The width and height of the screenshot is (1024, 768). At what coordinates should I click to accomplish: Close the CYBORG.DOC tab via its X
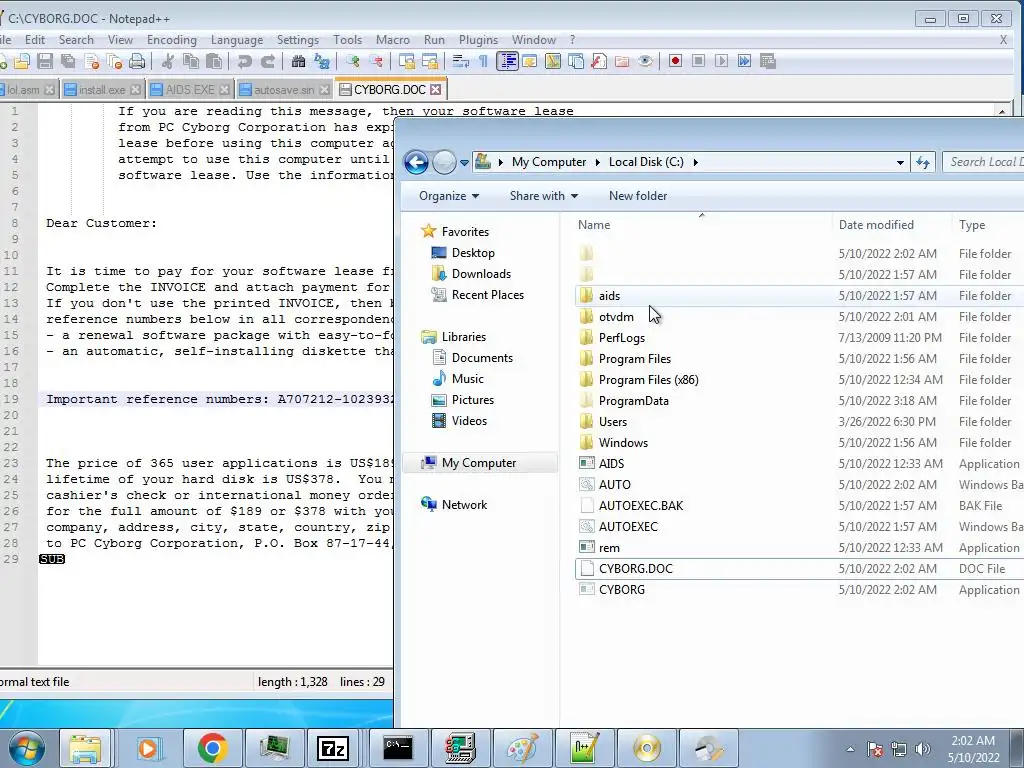[436, 89]
